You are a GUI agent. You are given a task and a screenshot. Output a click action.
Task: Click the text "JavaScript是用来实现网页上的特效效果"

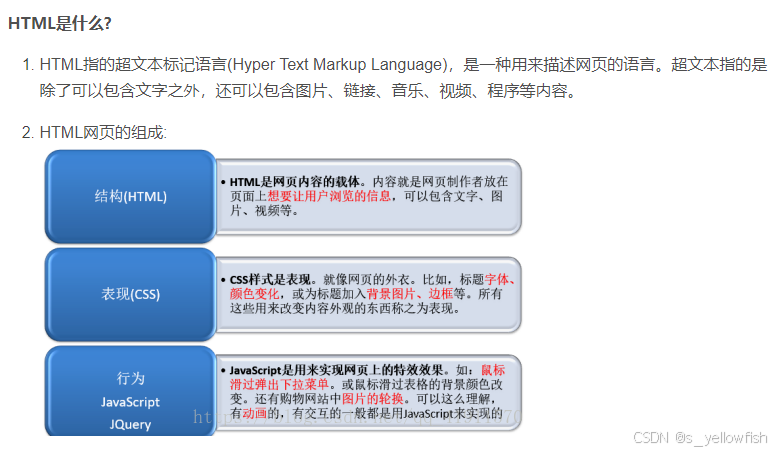pyautogui.click(x=337, y=370)
